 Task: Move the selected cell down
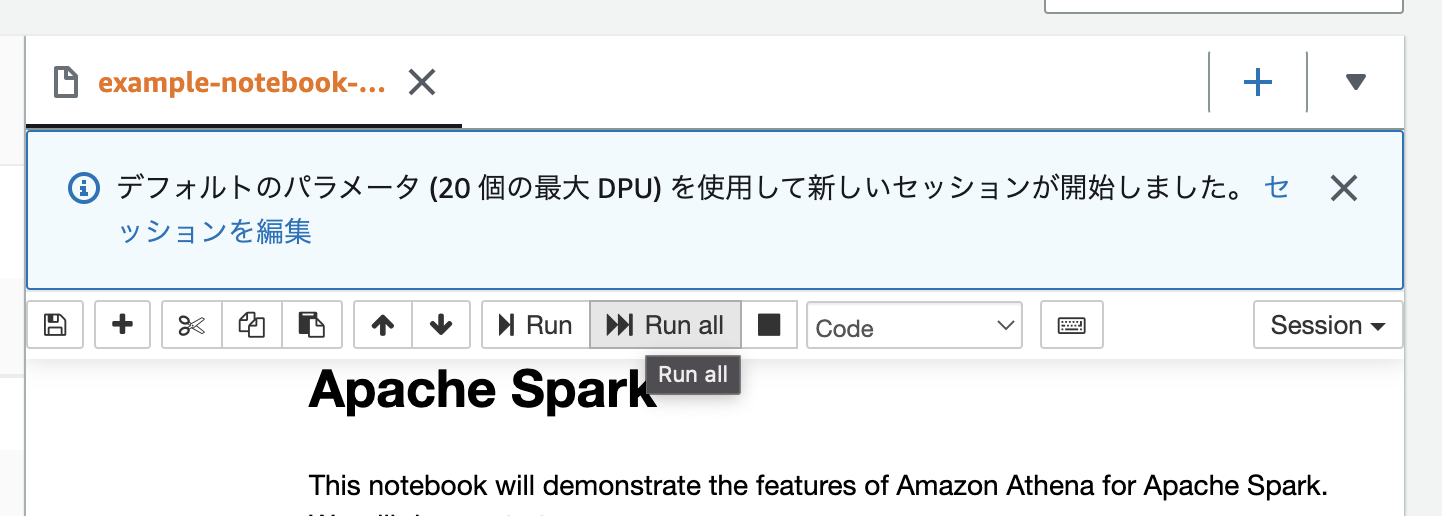pos(441,325)
